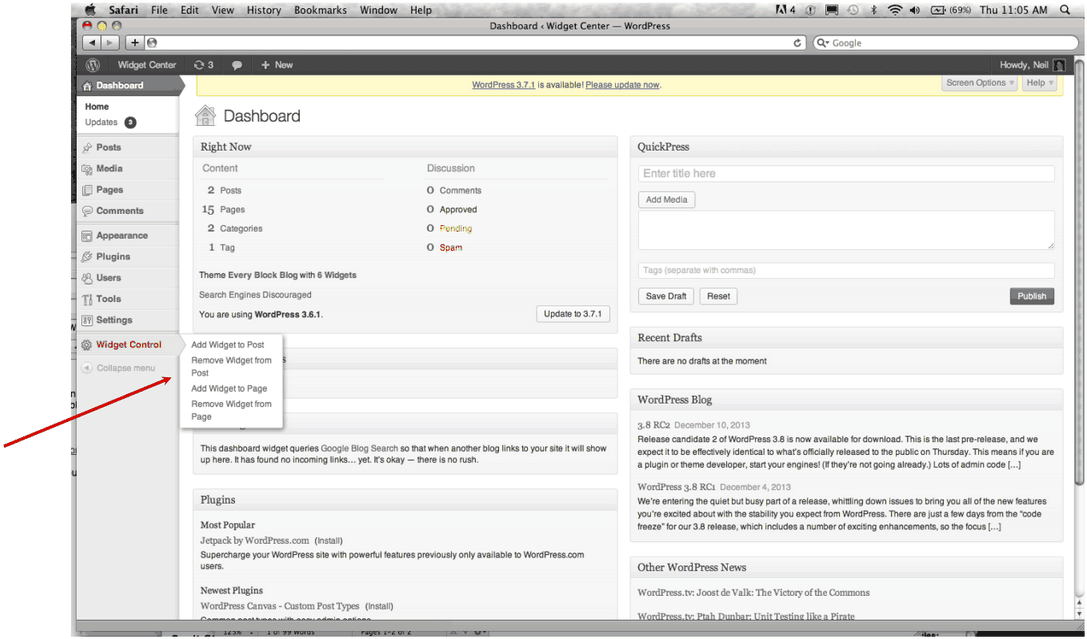Open Joost de Valk Victory of Commons link

tap(753, 593)
